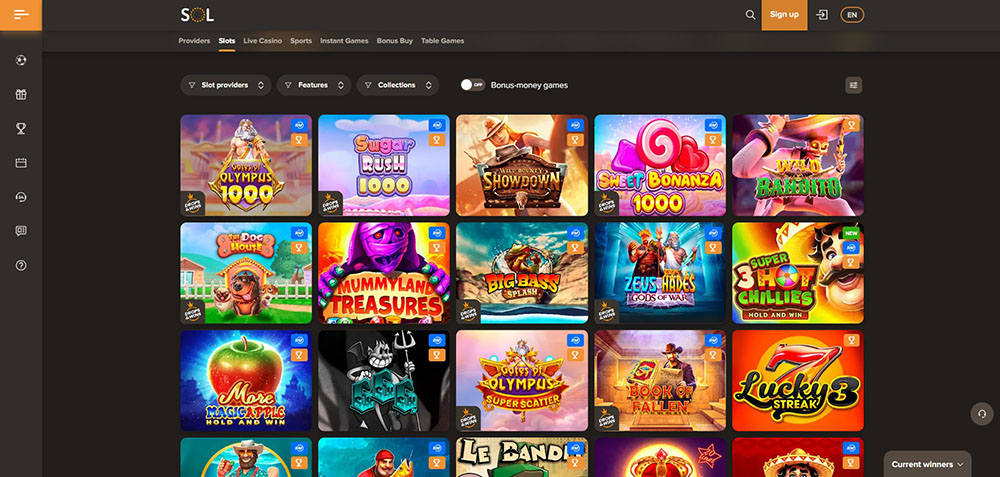
Task: Click Drops & Wins badge on Zeus vs Hades
Action: click(607, 311)
